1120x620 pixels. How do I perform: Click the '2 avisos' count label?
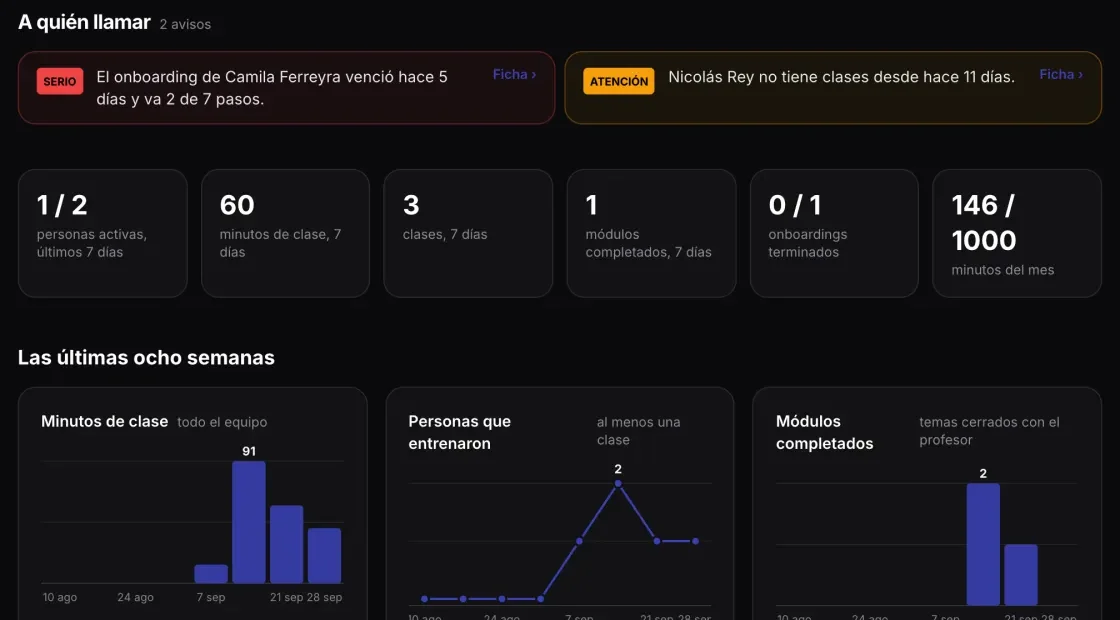[x=185, y=24]
